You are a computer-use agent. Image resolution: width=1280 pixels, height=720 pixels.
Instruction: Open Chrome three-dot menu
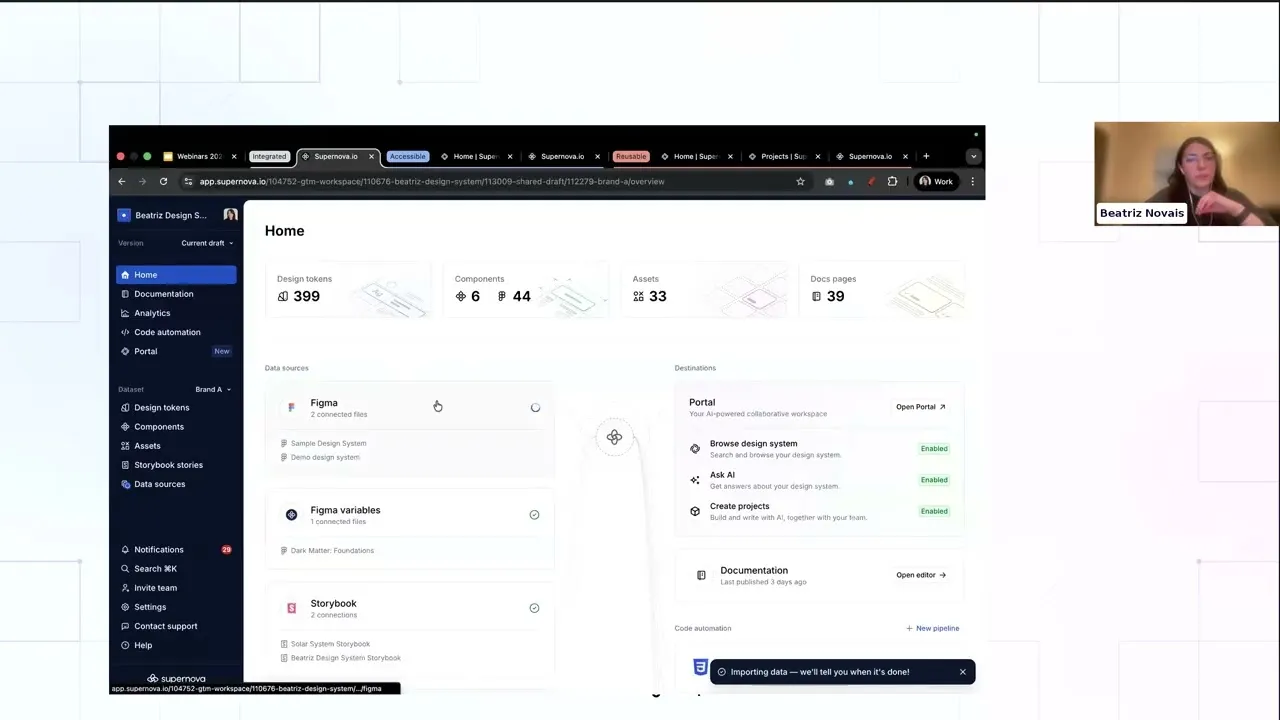[x=972, y=182]
